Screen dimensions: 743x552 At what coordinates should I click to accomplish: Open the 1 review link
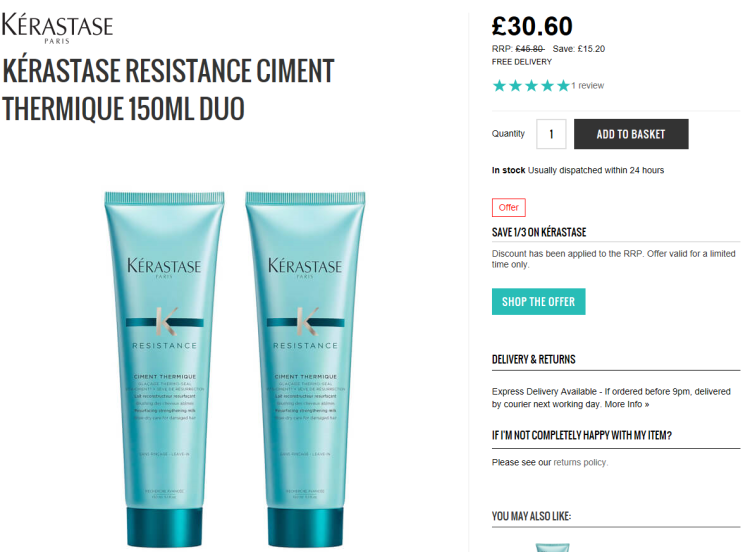point(588,86)
